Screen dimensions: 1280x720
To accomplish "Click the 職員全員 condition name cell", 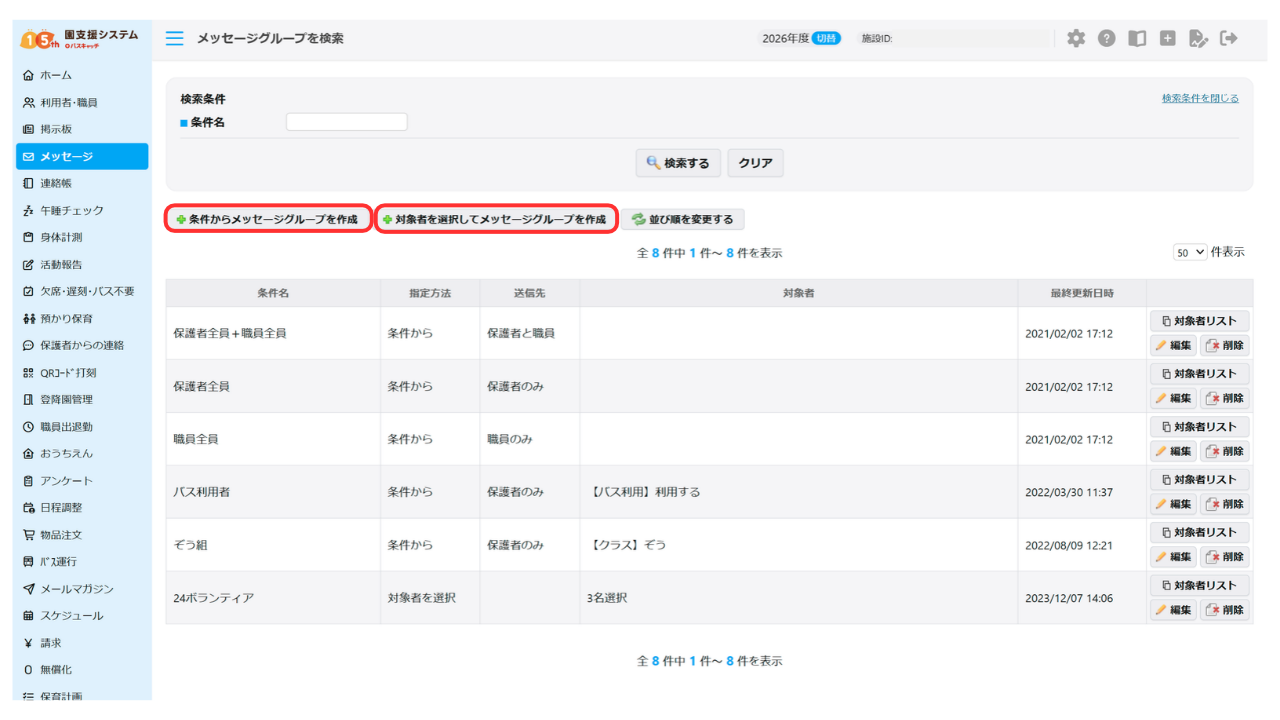I will (x=273, y=439).
